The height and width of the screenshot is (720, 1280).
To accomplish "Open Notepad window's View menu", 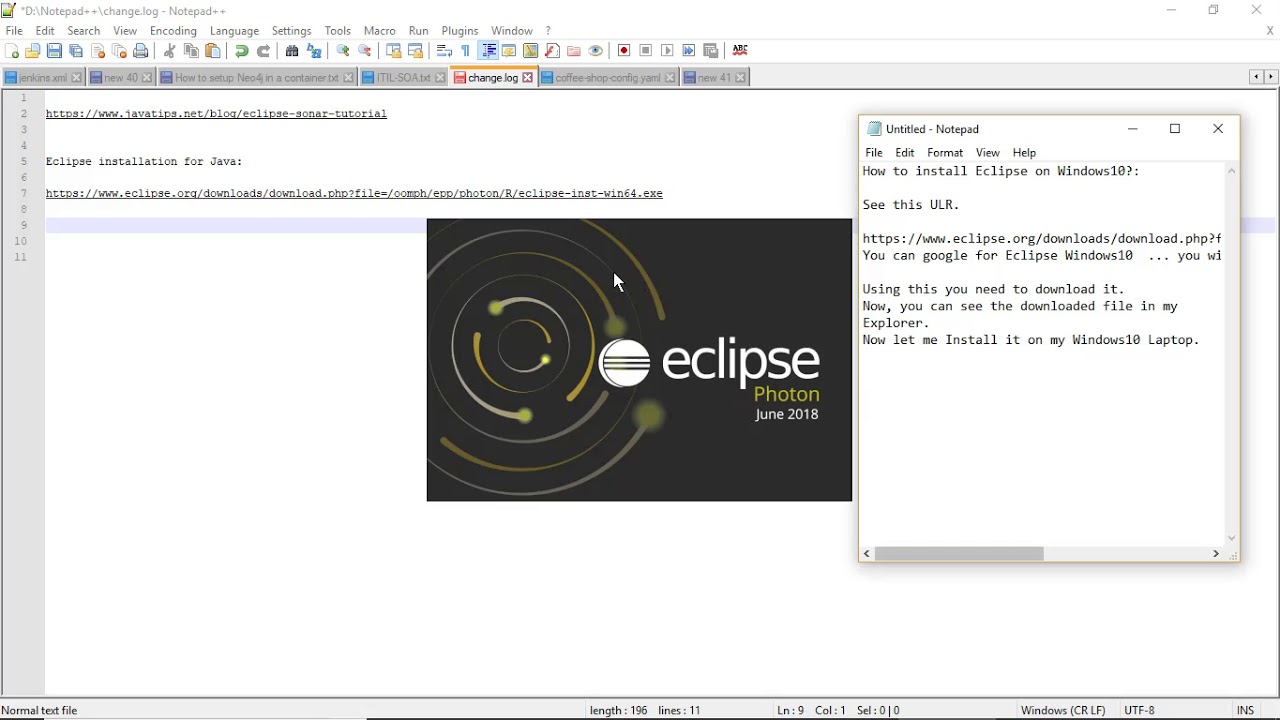I will click(x=988, y=153).
